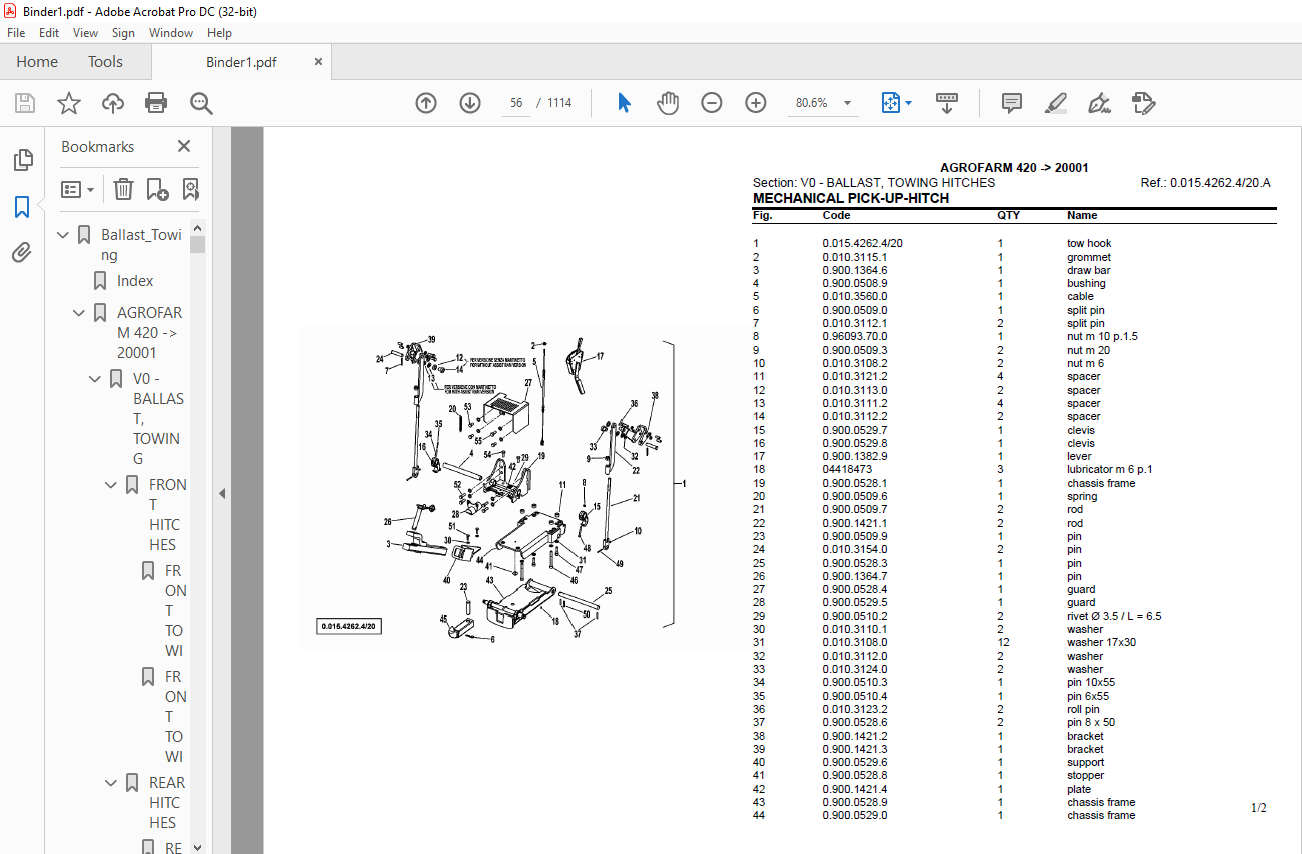Click the code 0.015.4262.4/20 in the table
Viewport: 1302px width, 854px height.
(863, 243)
